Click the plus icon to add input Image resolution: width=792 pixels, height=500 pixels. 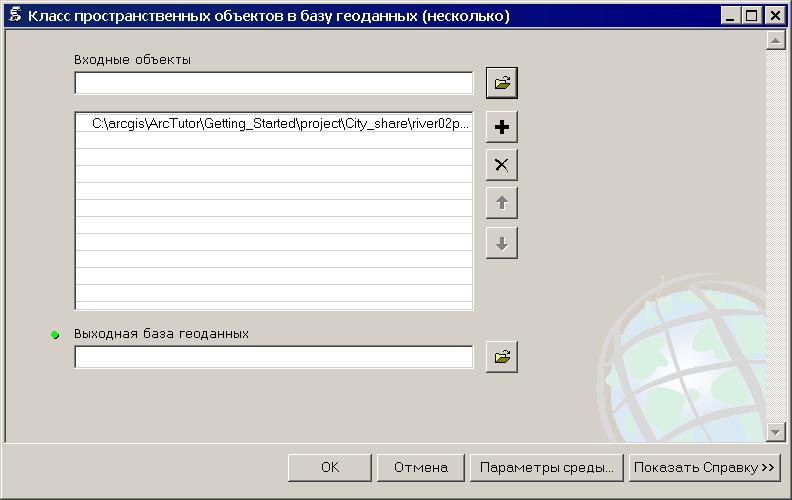502,127
